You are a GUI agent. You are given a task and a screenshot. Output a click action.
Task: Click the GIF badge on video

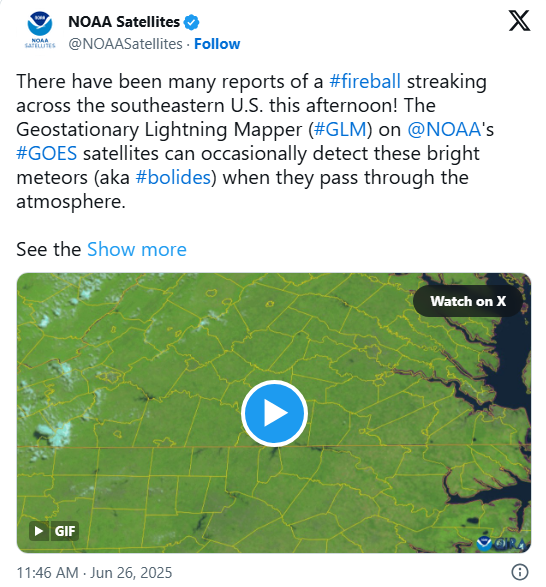[x=65, y=531]
